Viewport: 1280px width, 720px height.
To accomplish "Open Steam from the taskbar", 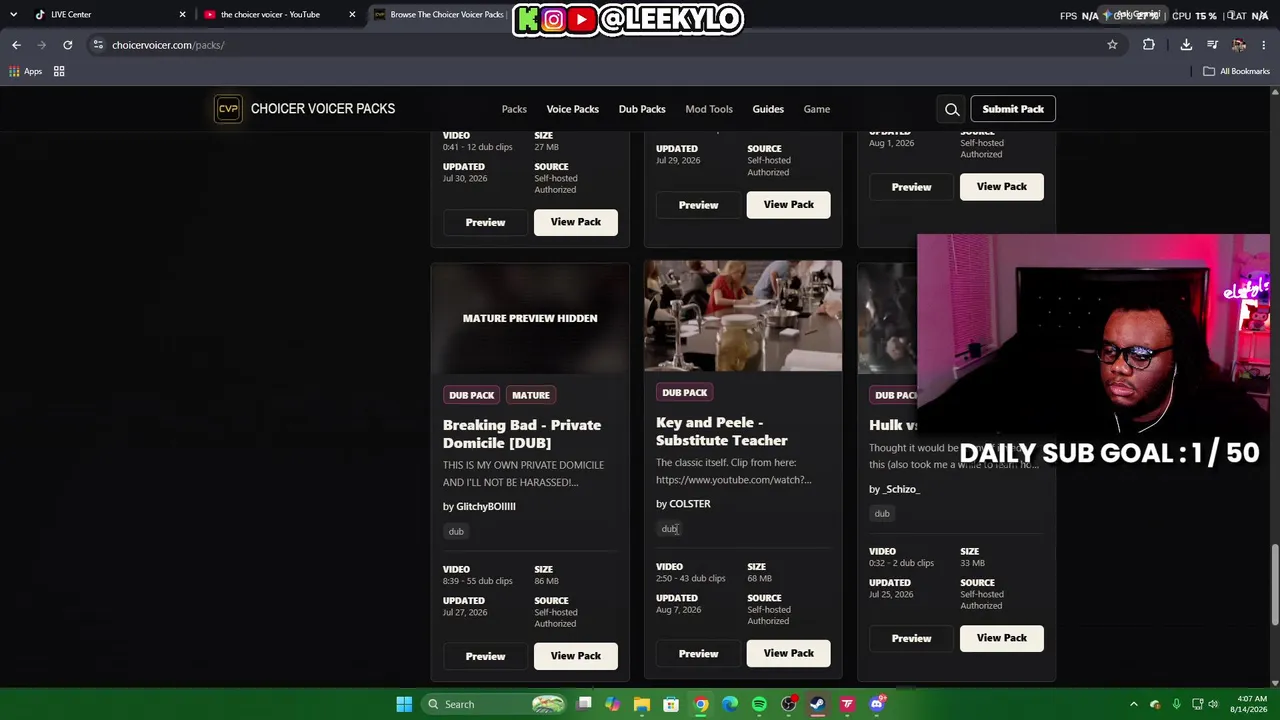I will coord(818,704).
